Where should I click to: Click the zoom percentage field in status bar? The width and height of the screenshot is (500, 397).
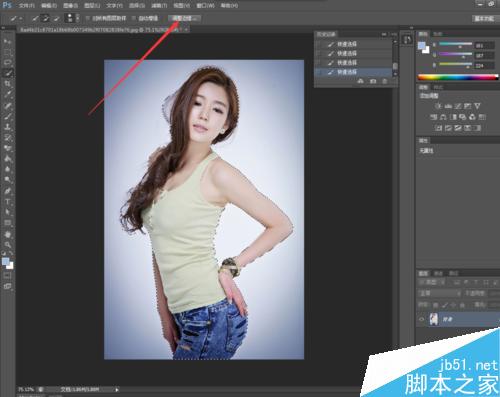coord(26,389)
